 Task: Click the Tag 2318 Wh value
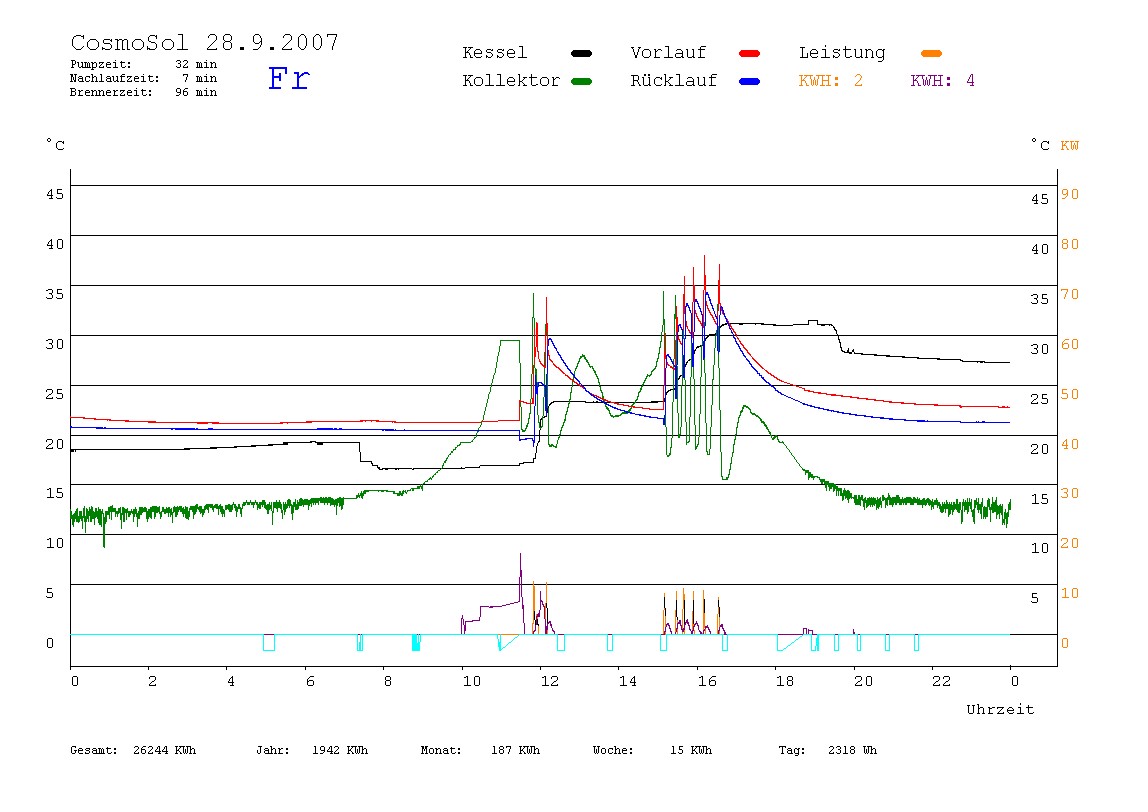point(852,750)
